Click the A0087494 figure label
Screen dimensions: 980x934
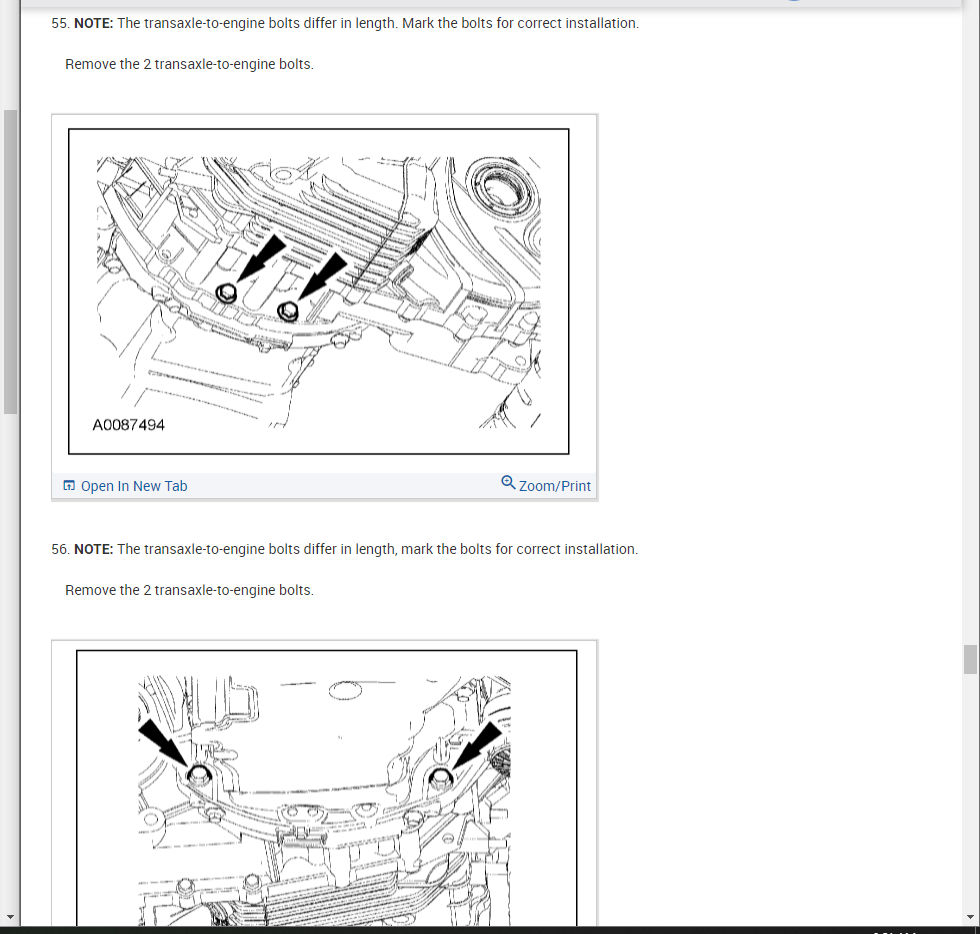coord(129,425)
